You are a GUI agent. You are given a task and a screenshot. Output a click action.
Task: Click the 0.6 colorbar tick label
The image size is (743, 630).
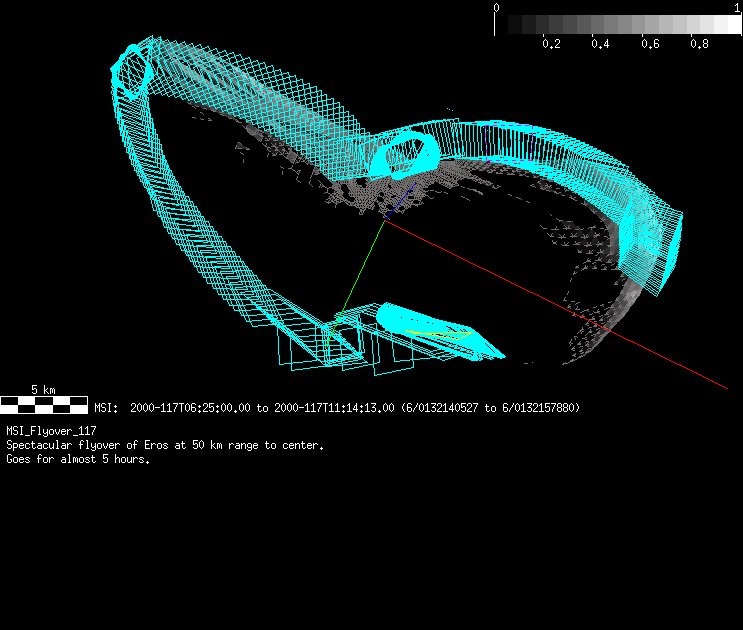[650, 44]
